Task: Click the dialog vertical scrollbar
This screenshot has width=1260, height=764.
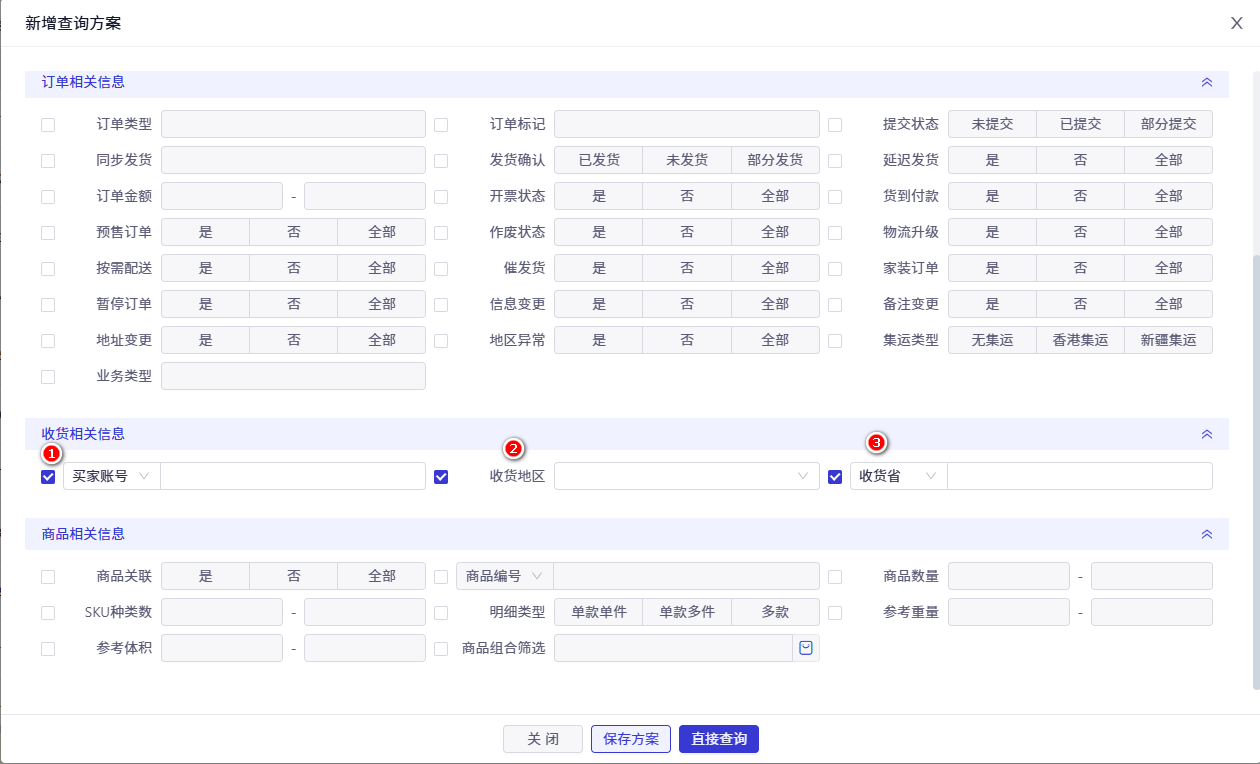Action: click(1256, 470)
